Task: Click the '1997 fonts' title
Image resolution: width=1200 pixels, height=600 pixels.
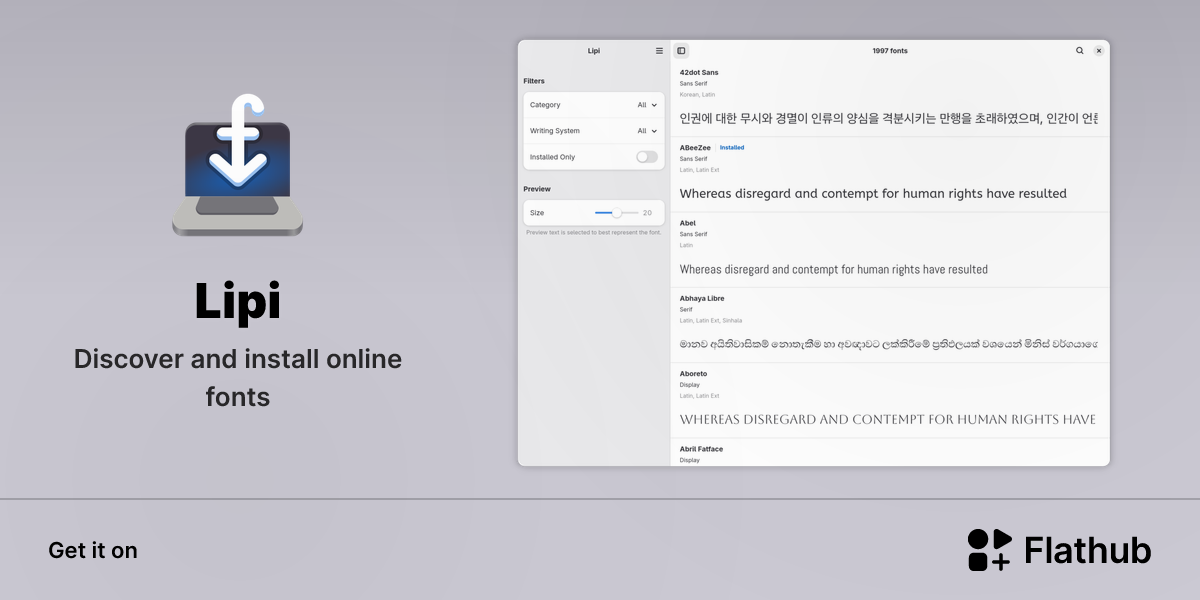Action: tap(890, 51)
